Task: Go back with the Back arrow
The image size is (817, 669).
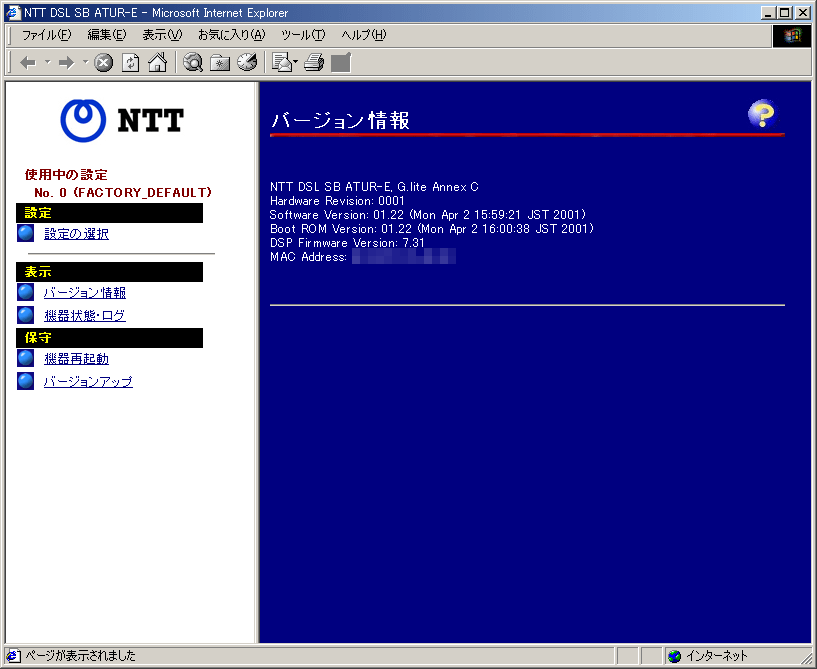Action: pos(28,63)
